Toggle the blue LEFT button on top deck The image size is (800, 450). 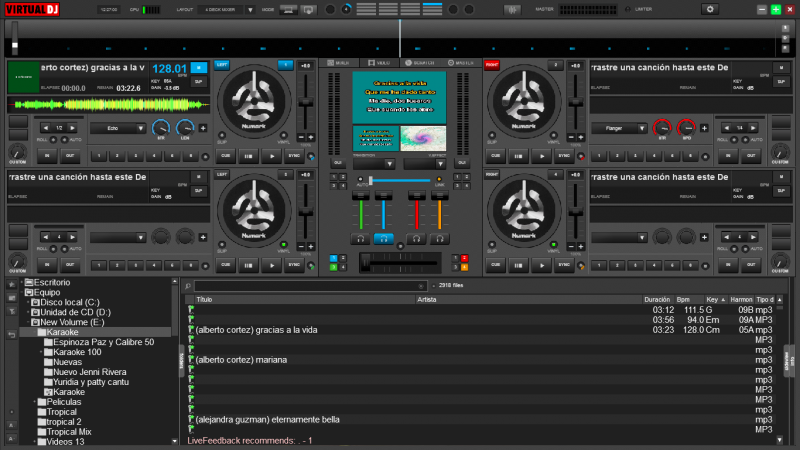222,64
